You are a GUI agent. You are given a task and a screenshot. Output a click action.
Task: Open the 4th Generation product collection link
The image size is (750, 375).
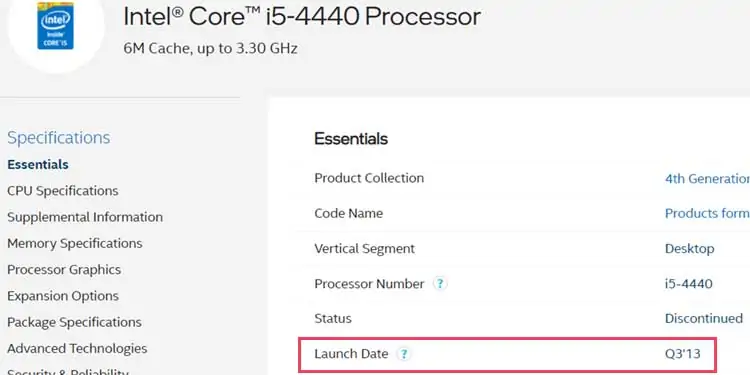707,178
